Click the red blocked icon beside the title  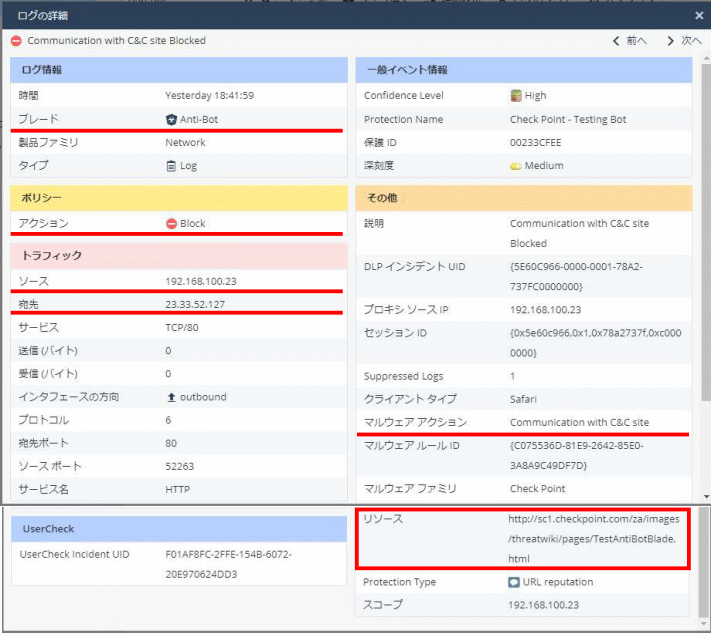pos(16,41)
